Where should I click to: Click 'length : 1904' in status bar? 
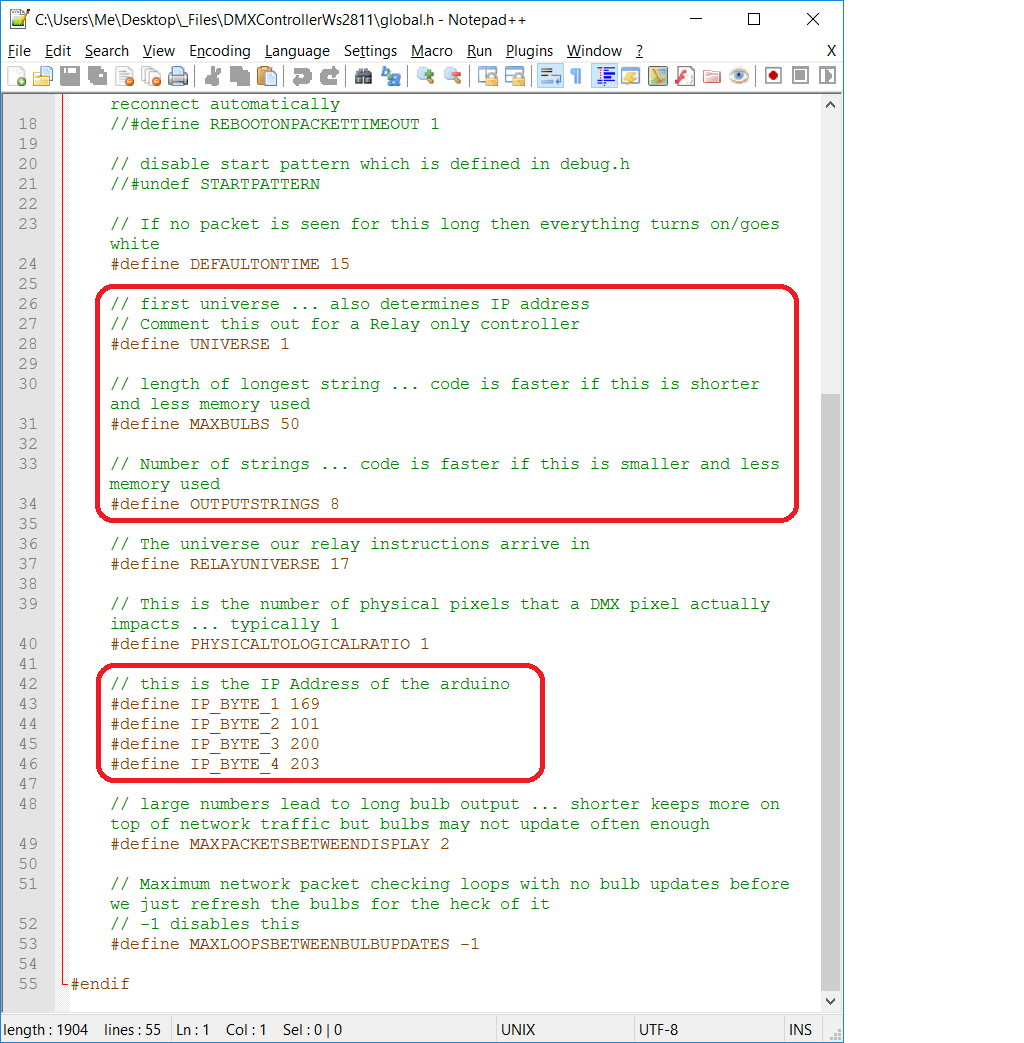tap(46, 1030)
